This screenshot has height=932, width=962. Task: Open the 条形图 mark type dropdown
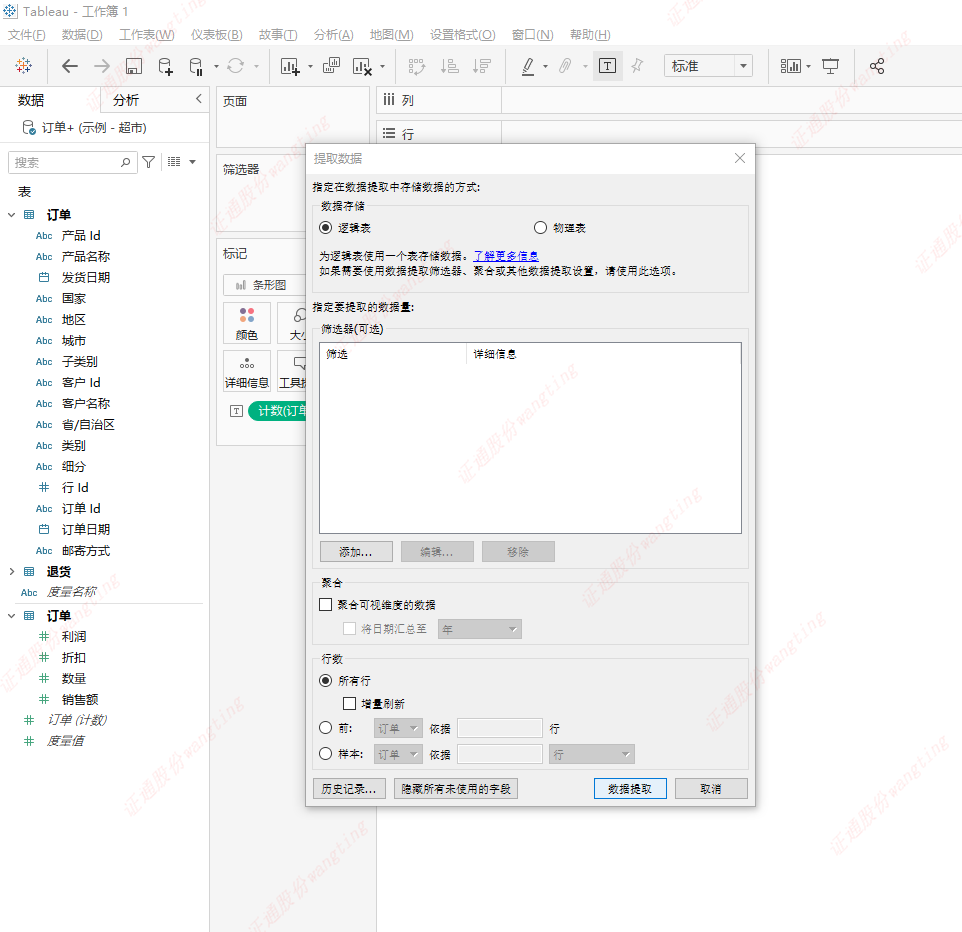(264, 285)
